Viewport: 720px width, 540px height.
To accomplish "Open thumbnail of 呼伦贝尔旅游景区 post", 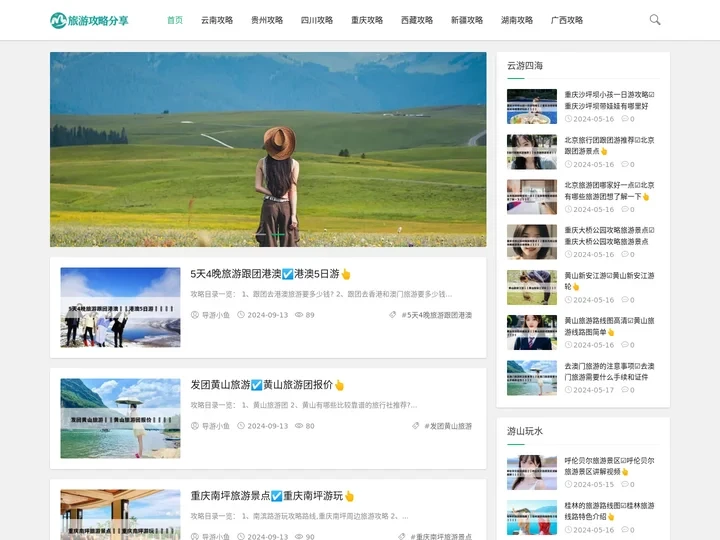I will (x=532, y=472).
